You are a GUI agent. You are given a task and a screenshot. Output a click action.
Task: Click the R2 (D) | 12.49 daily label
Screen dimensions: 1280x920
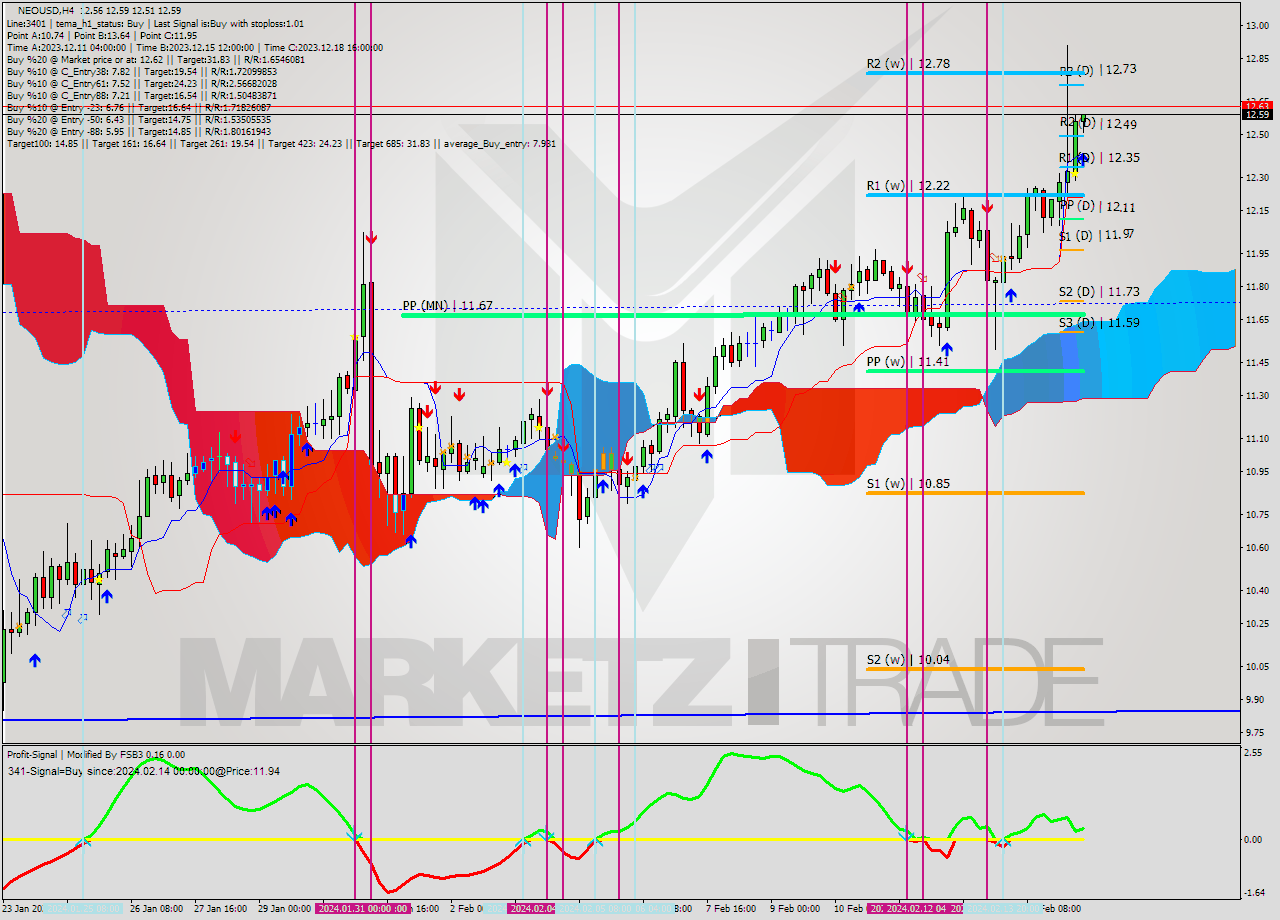(1098, 124)
